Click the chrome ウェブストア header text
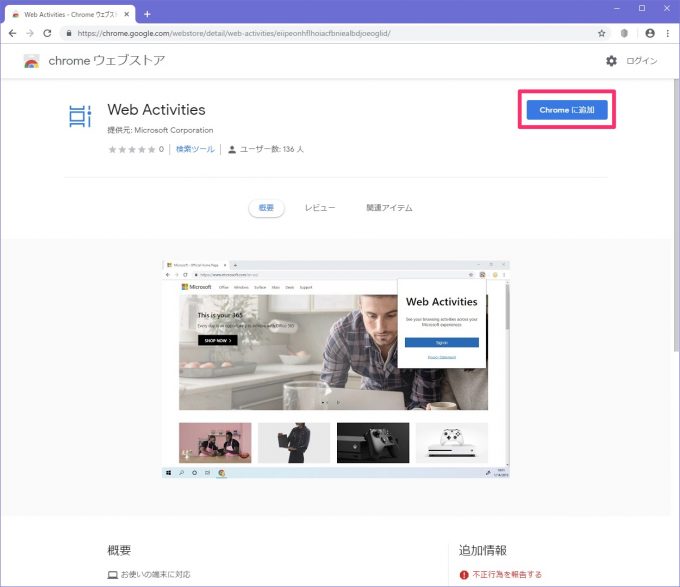Image resolution: width=680 pixels, height=587 pixels. click(x=107, y=61)
